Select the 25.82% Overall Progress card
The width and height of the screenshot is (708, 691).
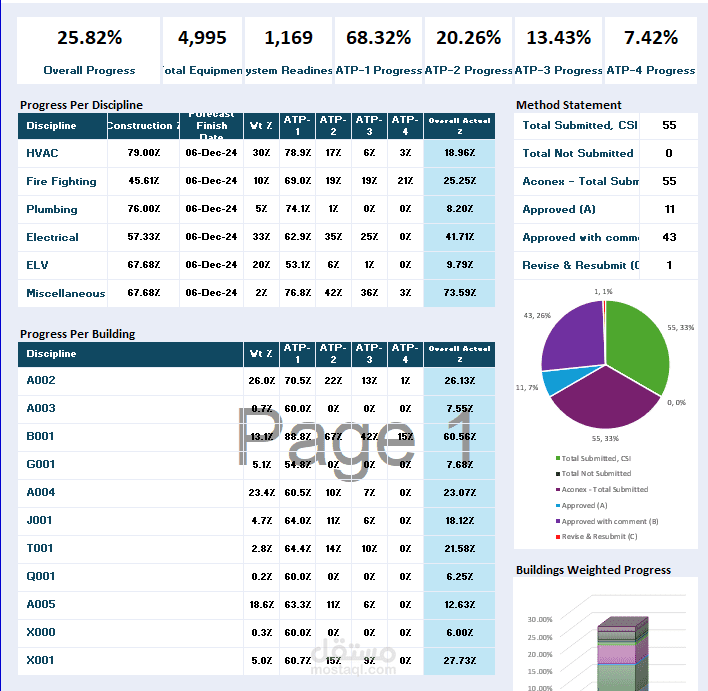pos(88,51)
